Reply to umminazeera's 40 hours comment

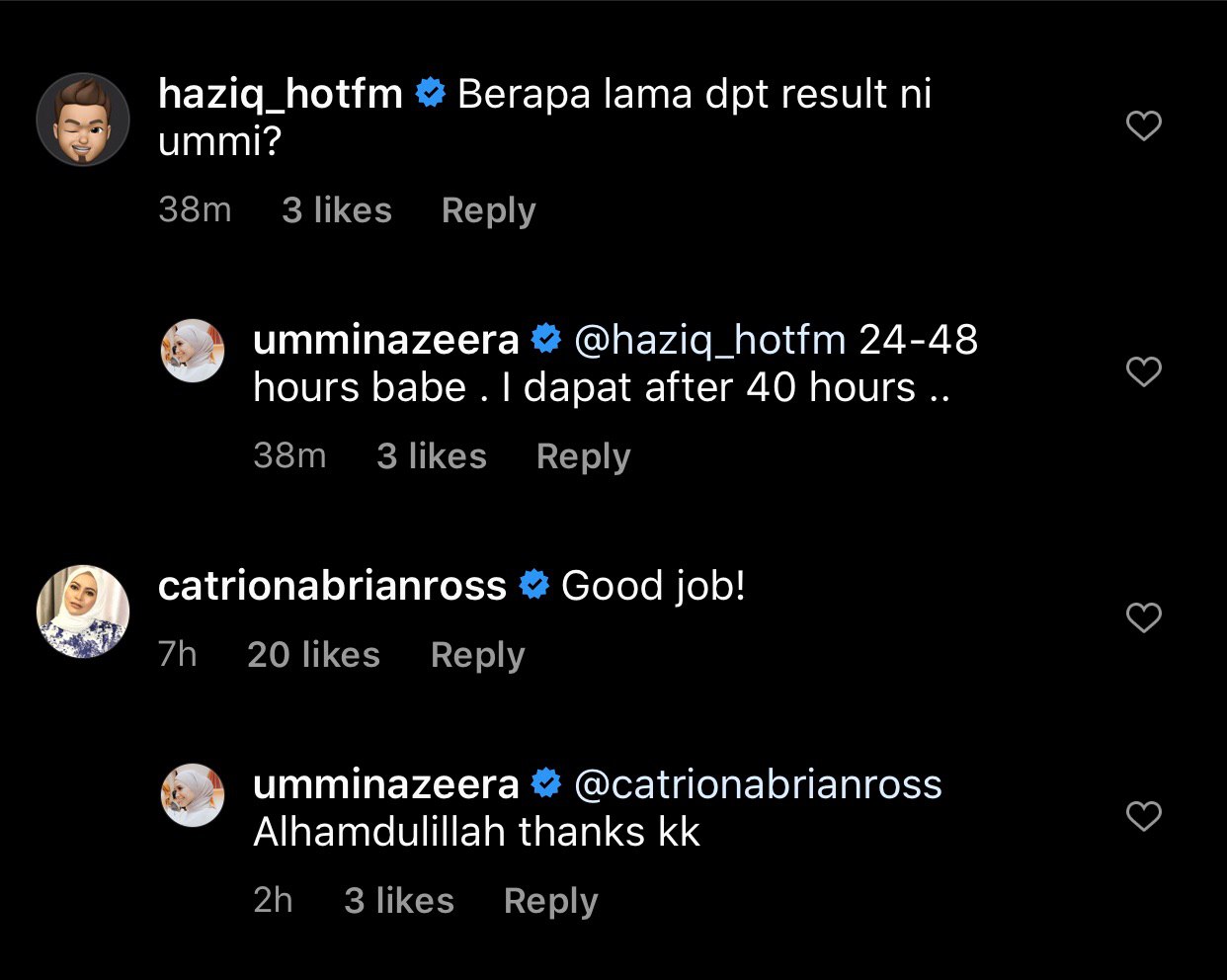point(583,456)
